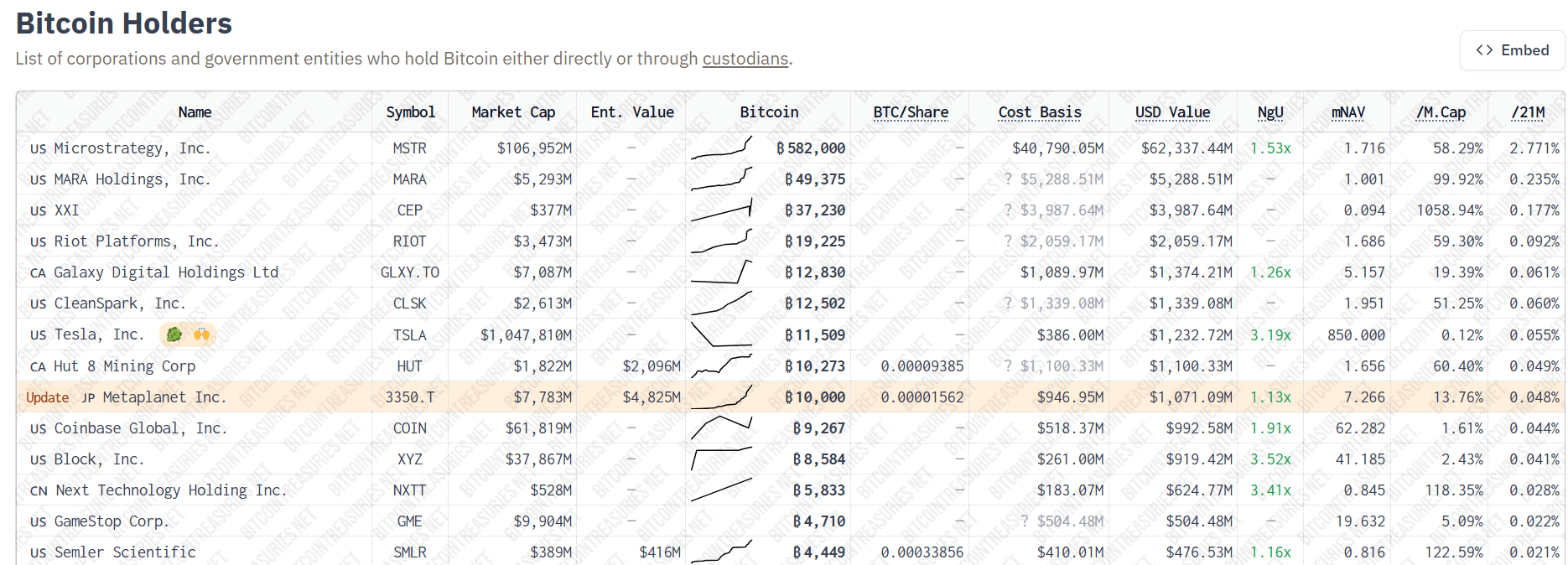This screenshot has width=1568, height=565.
Task: Sort table by Market Cap column
Action: coord(513,112)
